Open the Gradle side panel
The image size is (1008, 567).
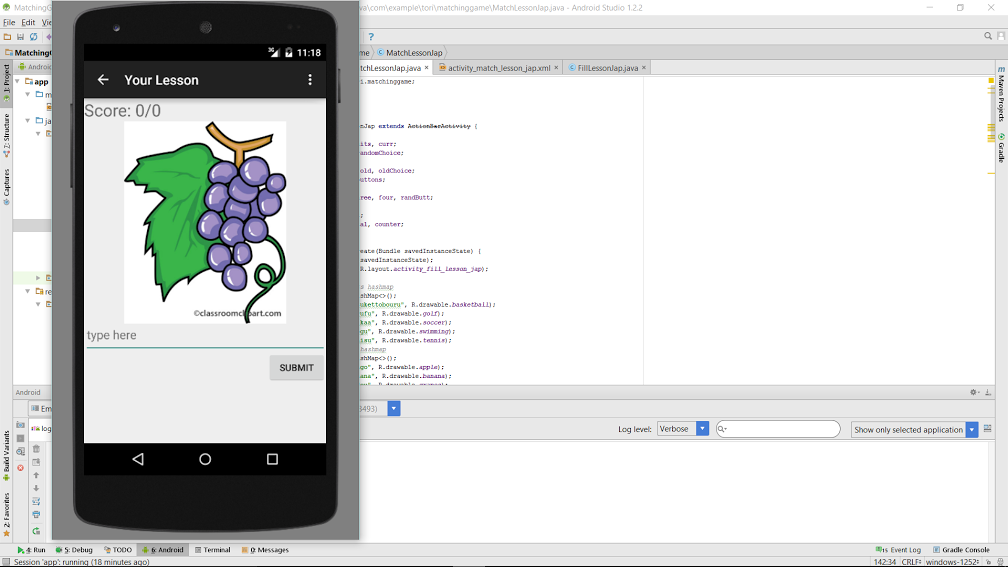pos(1001,148)
